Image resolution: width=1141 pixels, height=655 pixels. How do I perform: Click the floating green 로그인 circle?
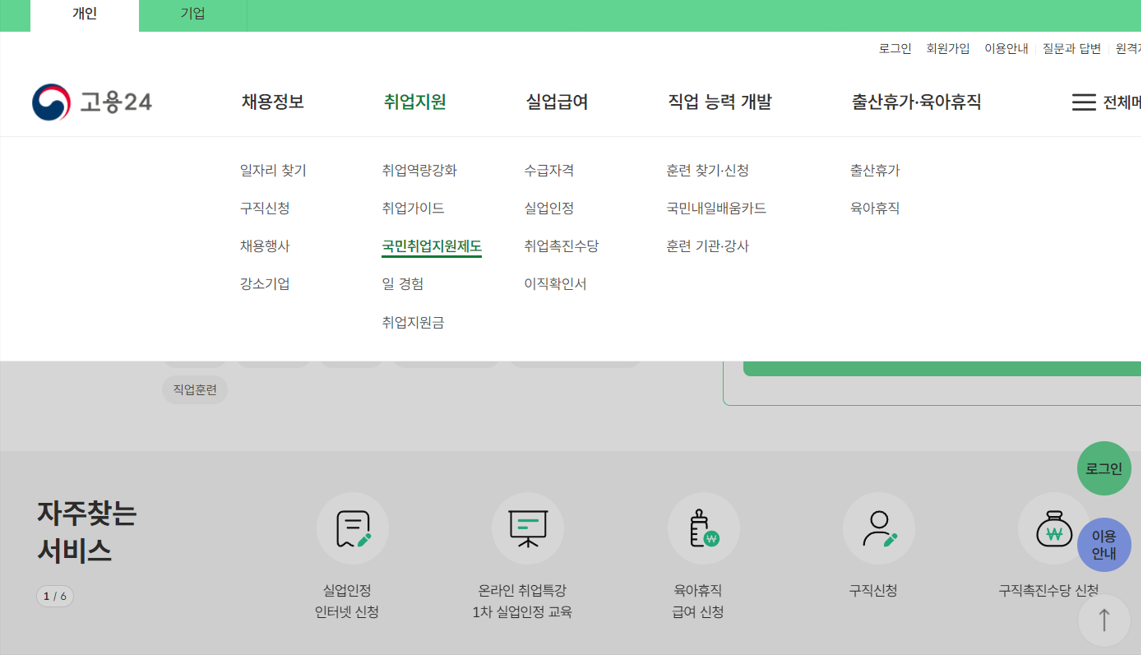[1104, 468]
